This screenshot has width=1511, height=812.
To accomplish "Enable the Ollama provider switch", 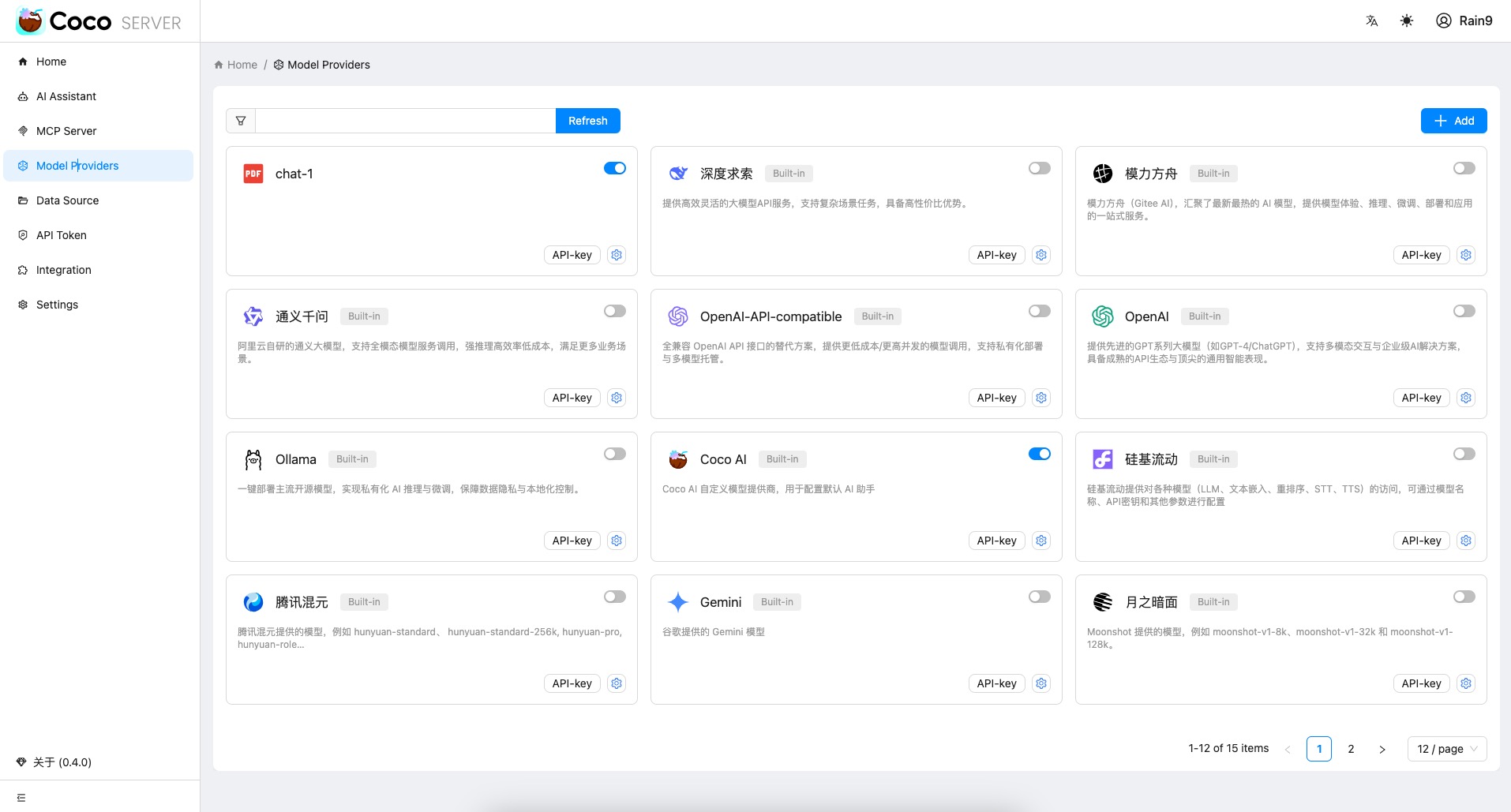I will pyautogui.click(x=615, y=454).
